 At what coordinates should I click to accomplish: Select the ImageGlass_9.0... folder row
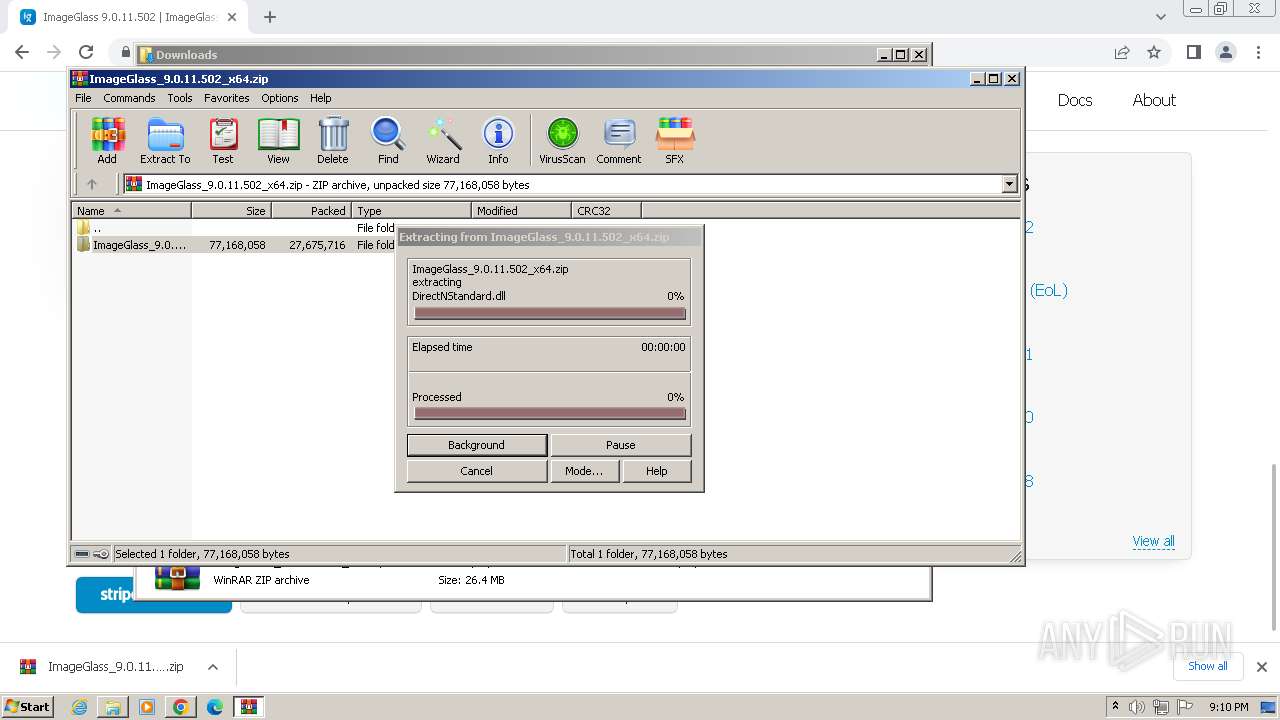click(x=235, y=245)
